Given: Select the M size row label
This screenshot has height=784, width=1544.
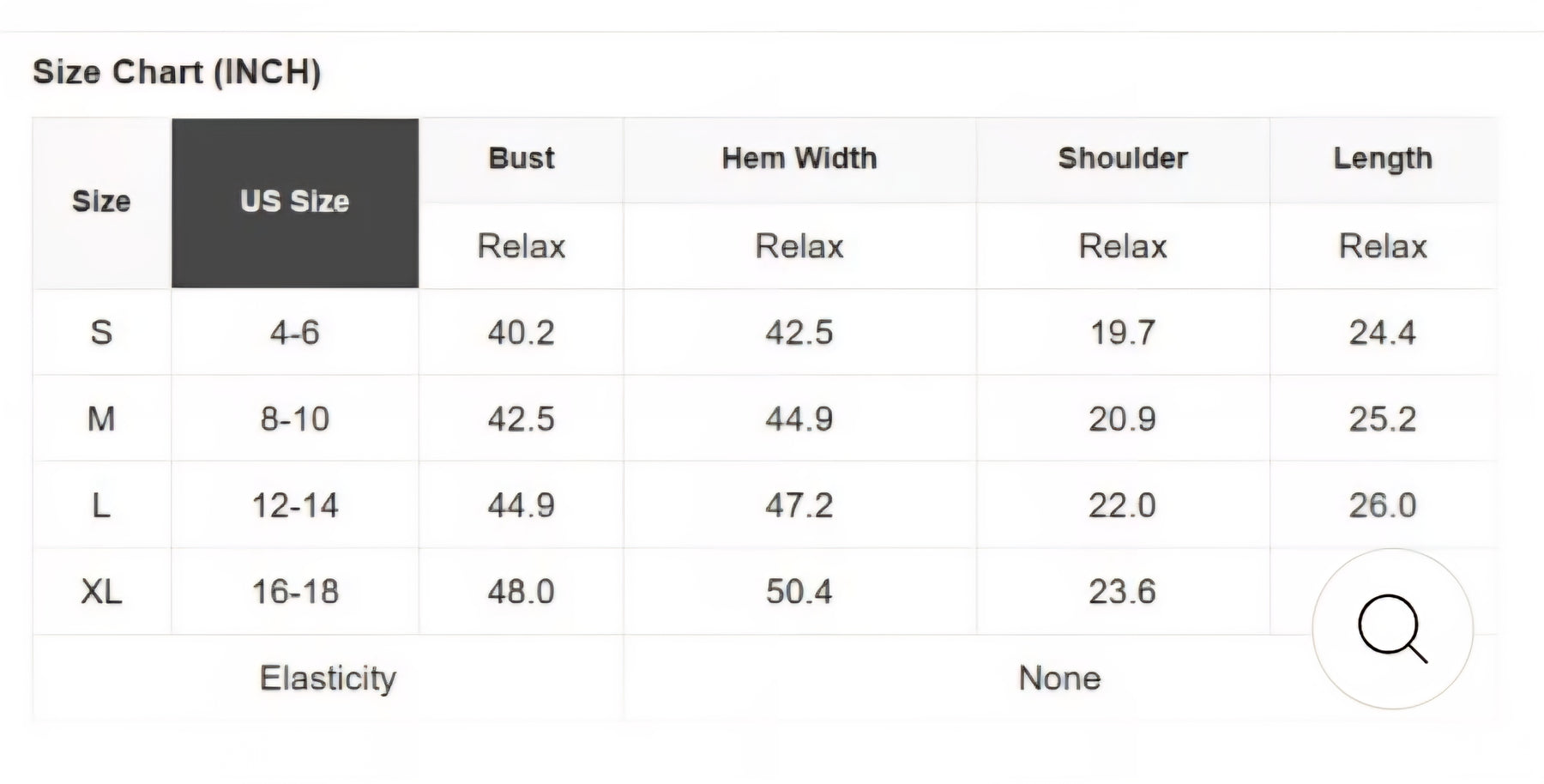Looking at the screenshot, I should point(101,419).
